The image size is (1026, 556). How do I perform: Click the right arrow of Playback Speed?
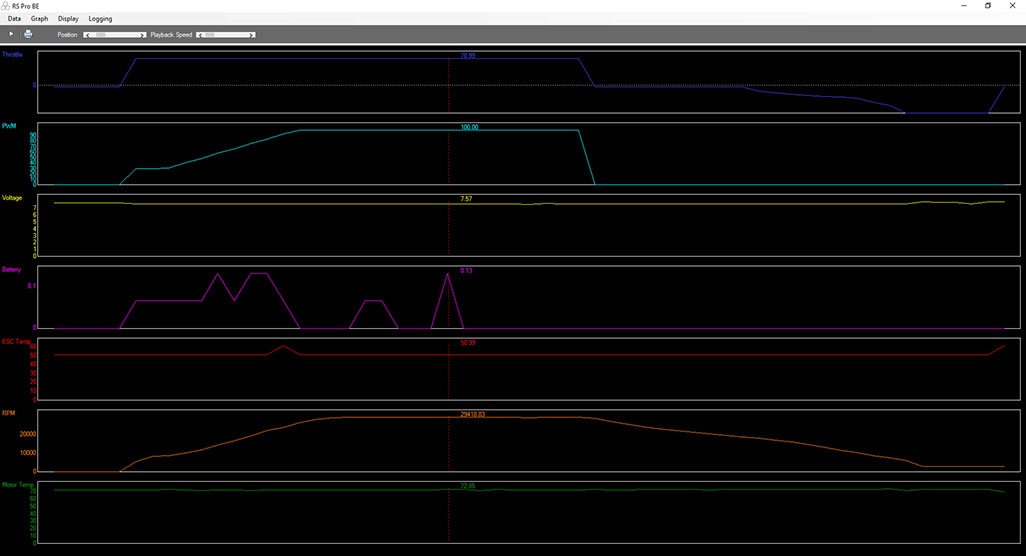(252, 35)
